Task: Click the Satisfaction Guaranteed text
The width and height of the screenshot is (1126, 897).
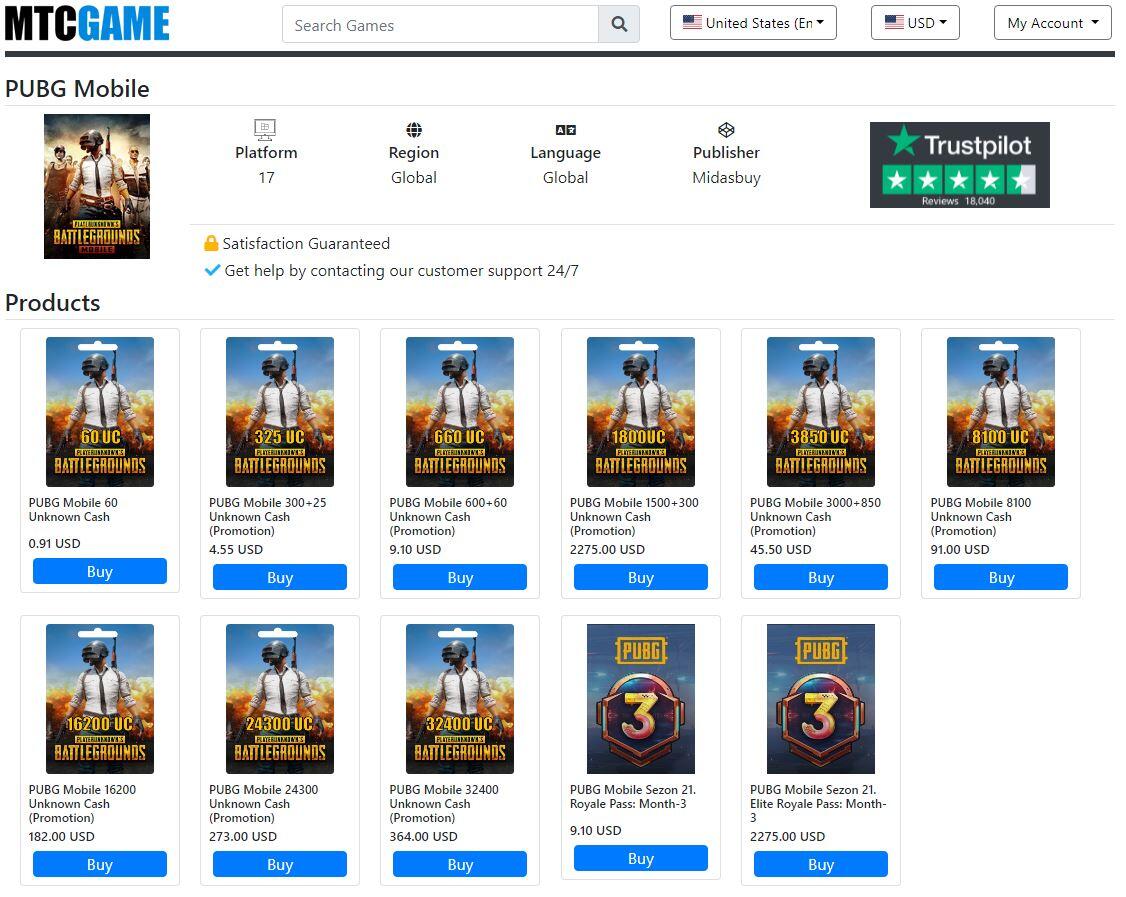Action: [x=306, y=243]
